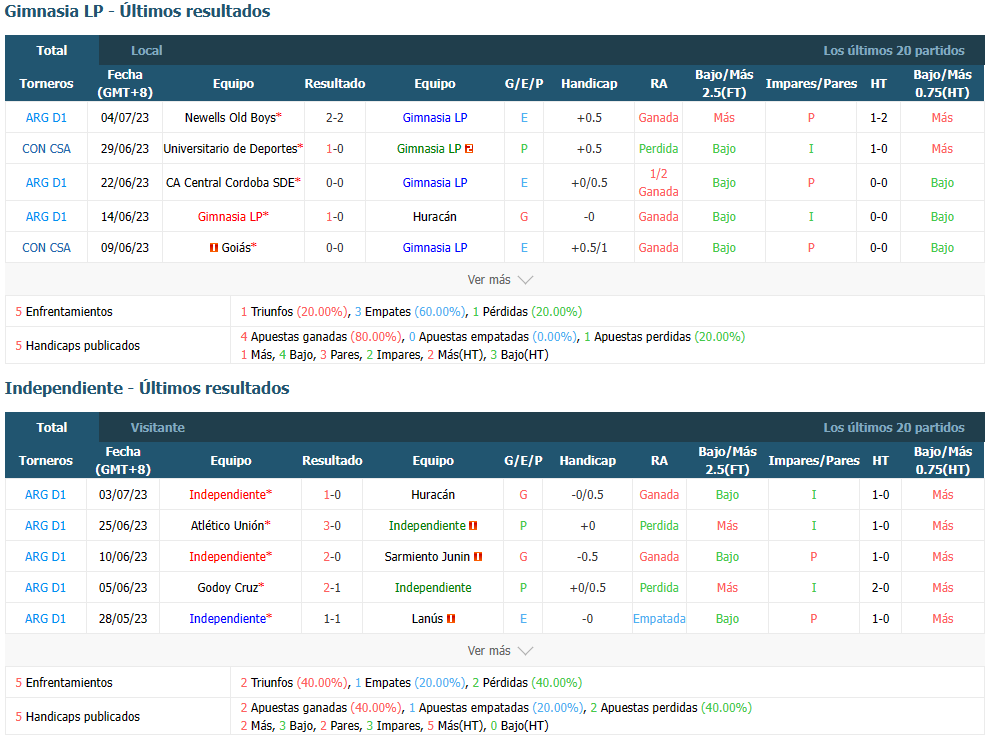Click 2-2 result of Newells Old Boys match
989x740 pixels.
click(x=334, y=118)
